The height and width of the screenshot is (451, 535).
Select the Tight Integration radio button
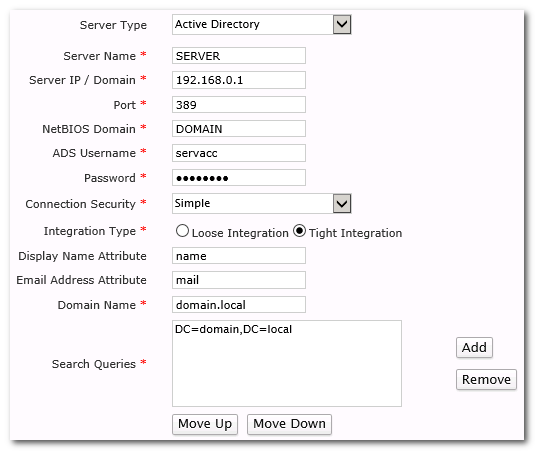(300, 231)
